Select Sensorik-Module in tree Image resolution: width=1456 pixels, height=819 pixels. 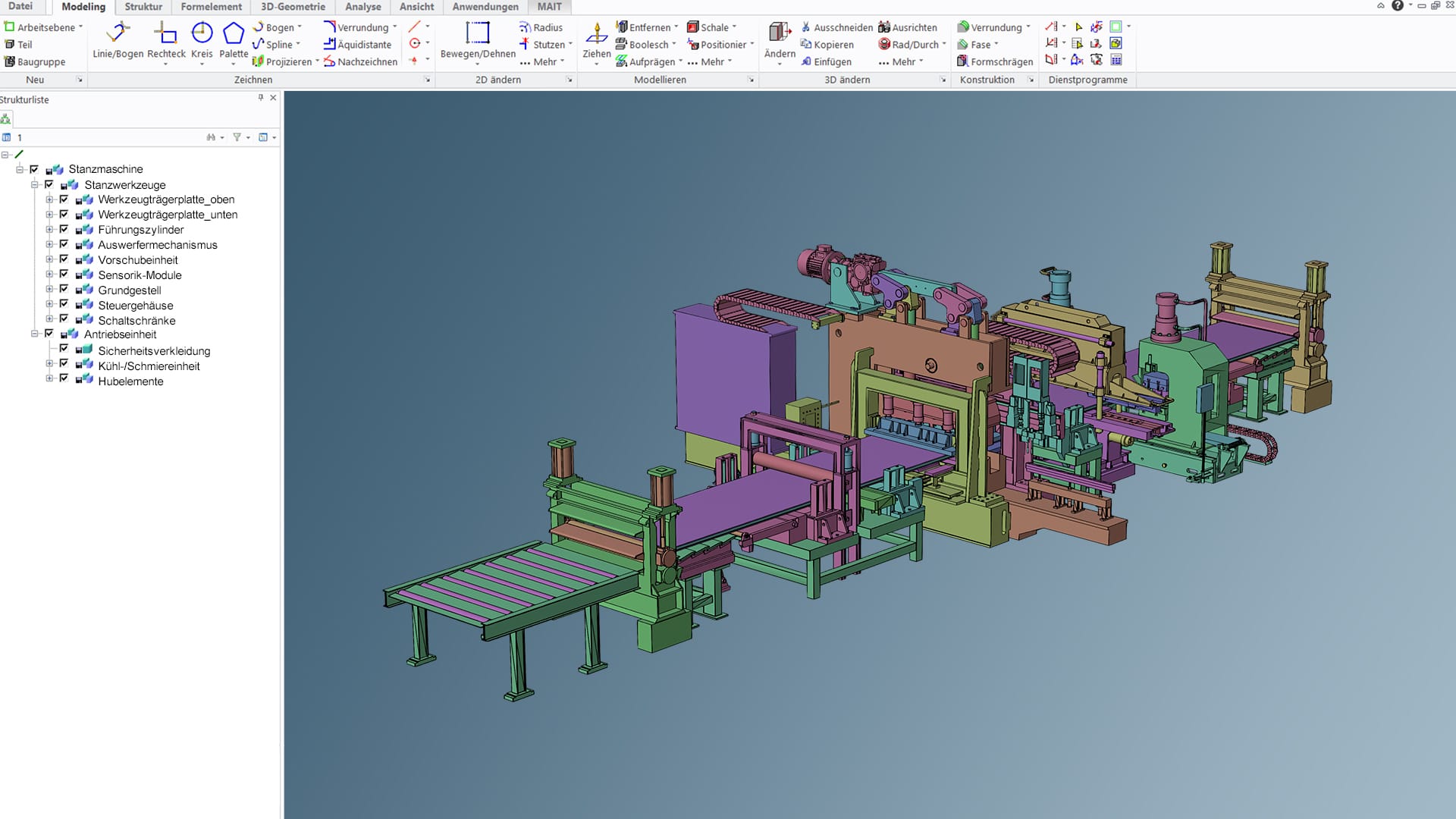[x=140, y=275]
